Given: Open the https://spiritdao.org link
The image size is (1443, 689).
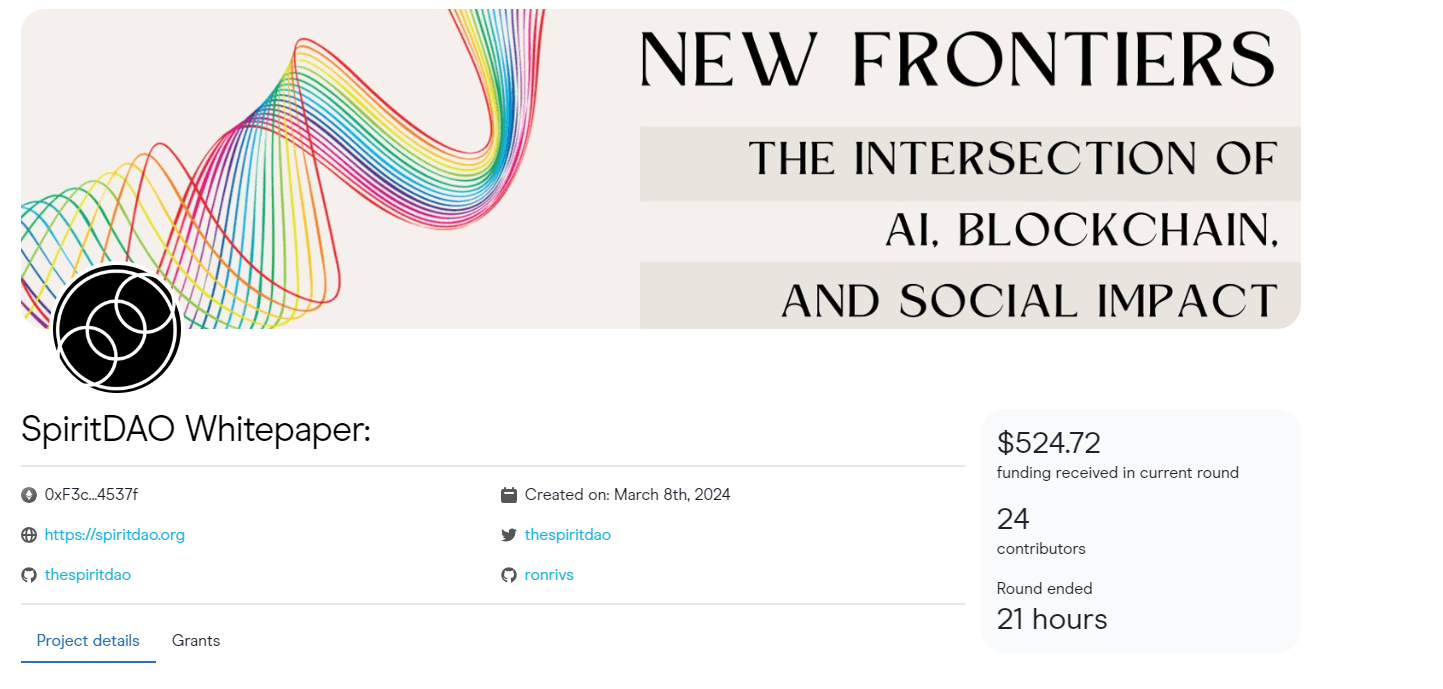Looking at the screenshot, I should 114,535.
